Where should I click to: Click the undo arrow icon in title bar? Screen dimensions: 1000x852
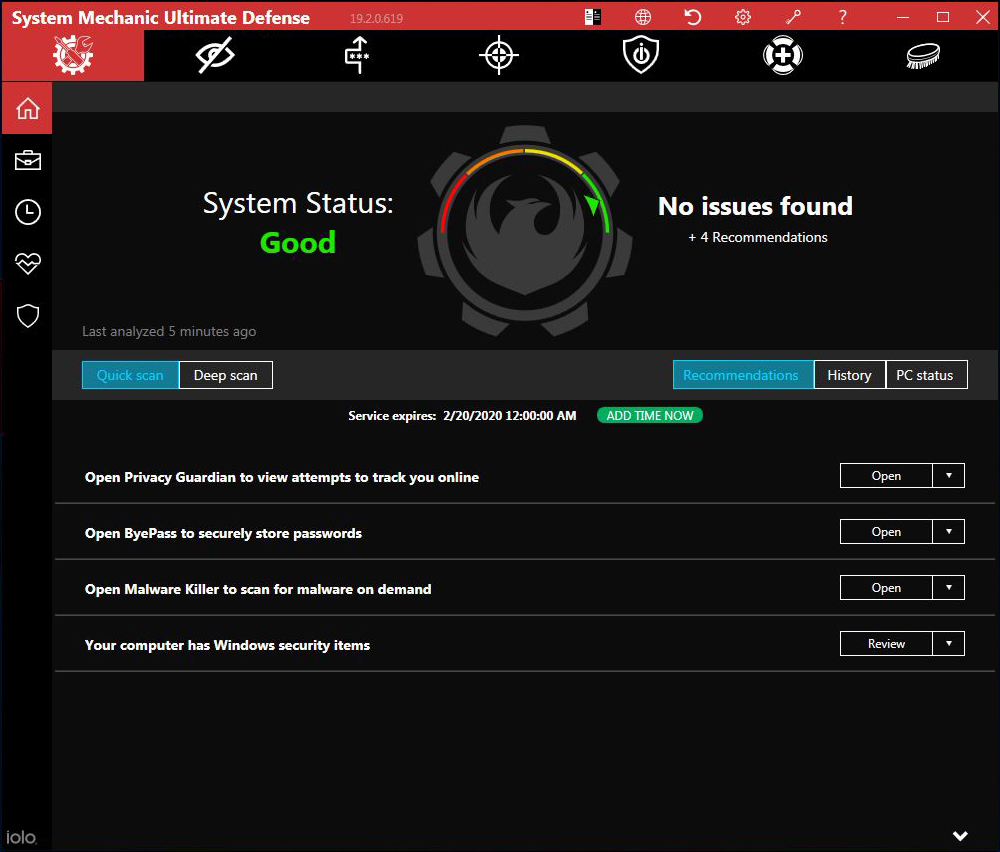pos(693,17)
